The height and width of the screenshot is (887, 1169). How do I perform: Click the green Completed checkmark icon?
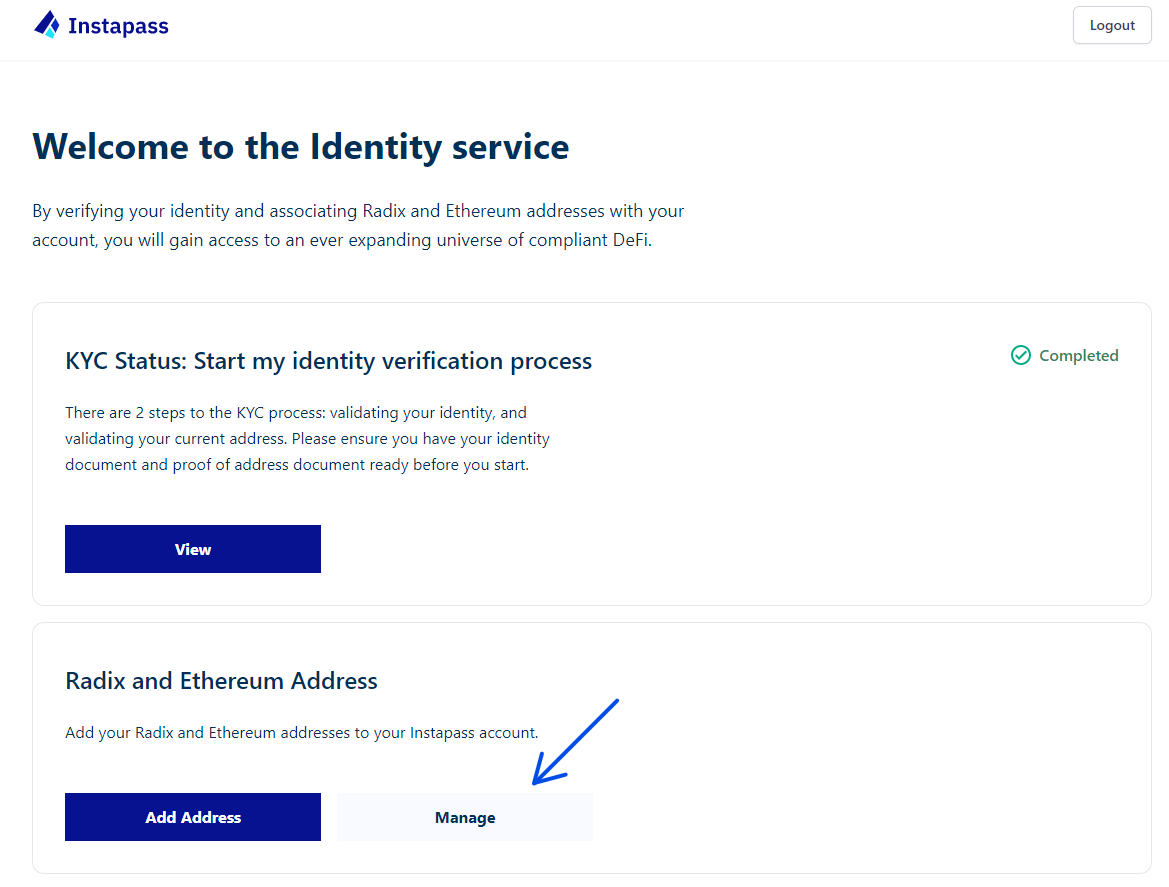tap(1021, 356)
